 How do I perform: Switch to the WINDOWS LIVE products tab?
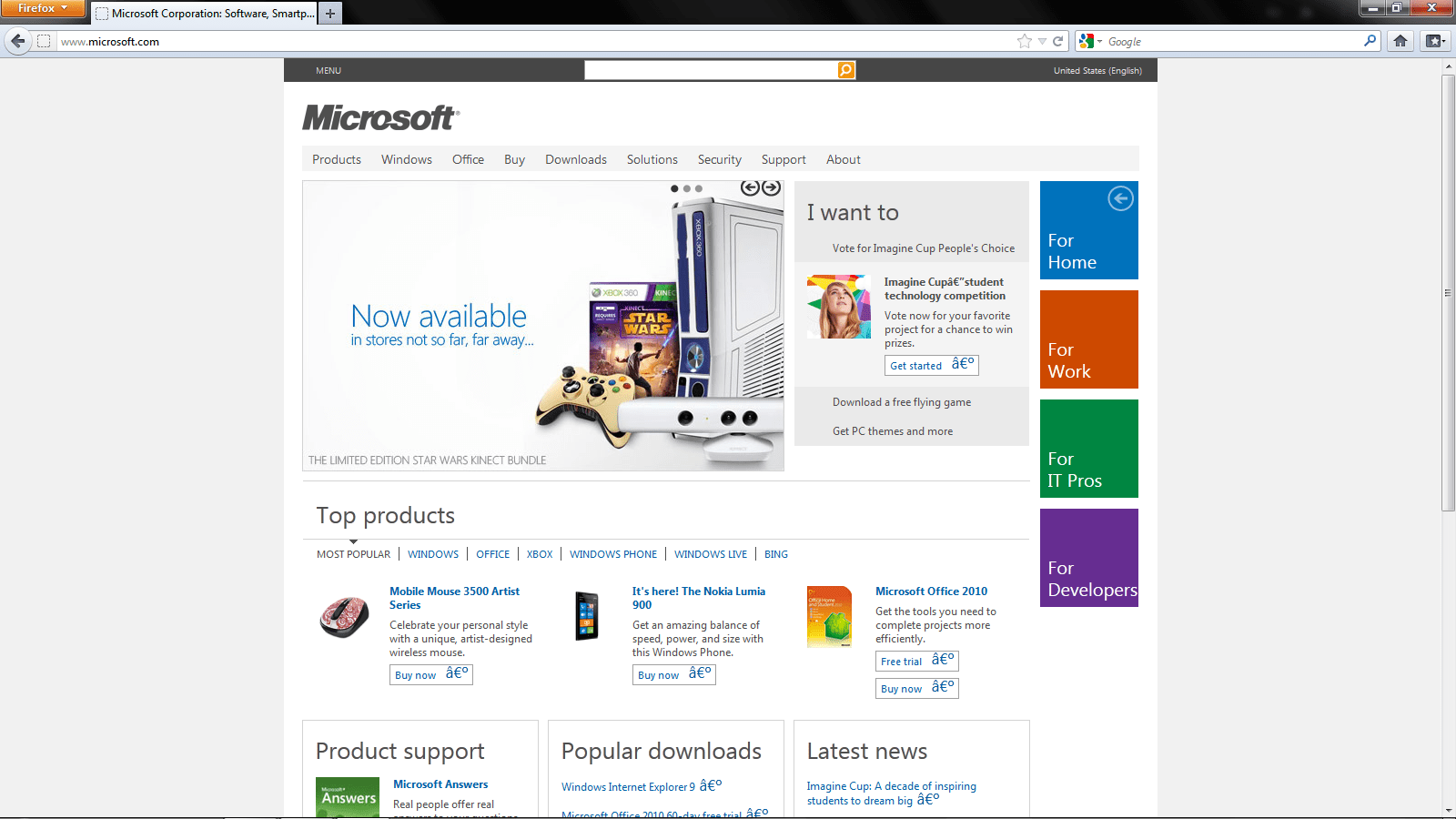711,554
